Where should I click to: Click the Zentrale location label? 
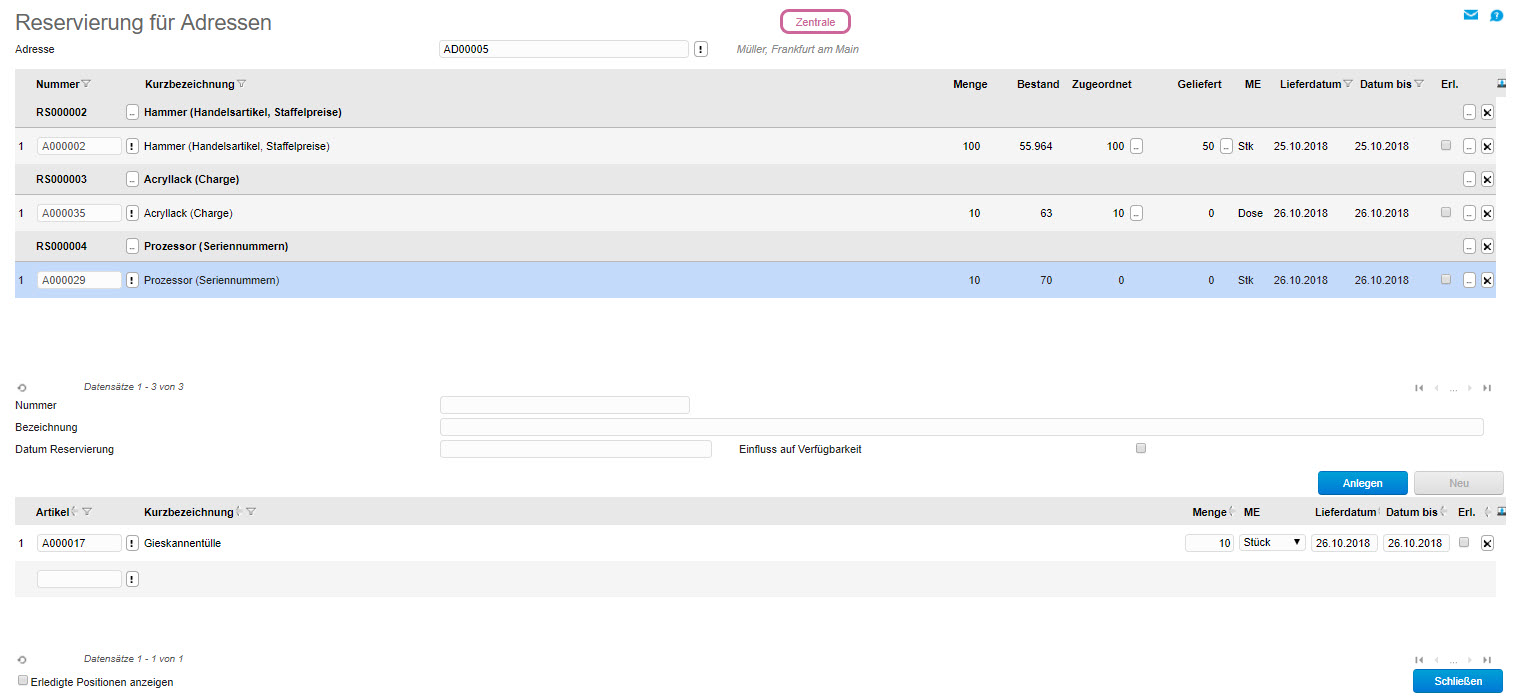click(x=814, y=22)
